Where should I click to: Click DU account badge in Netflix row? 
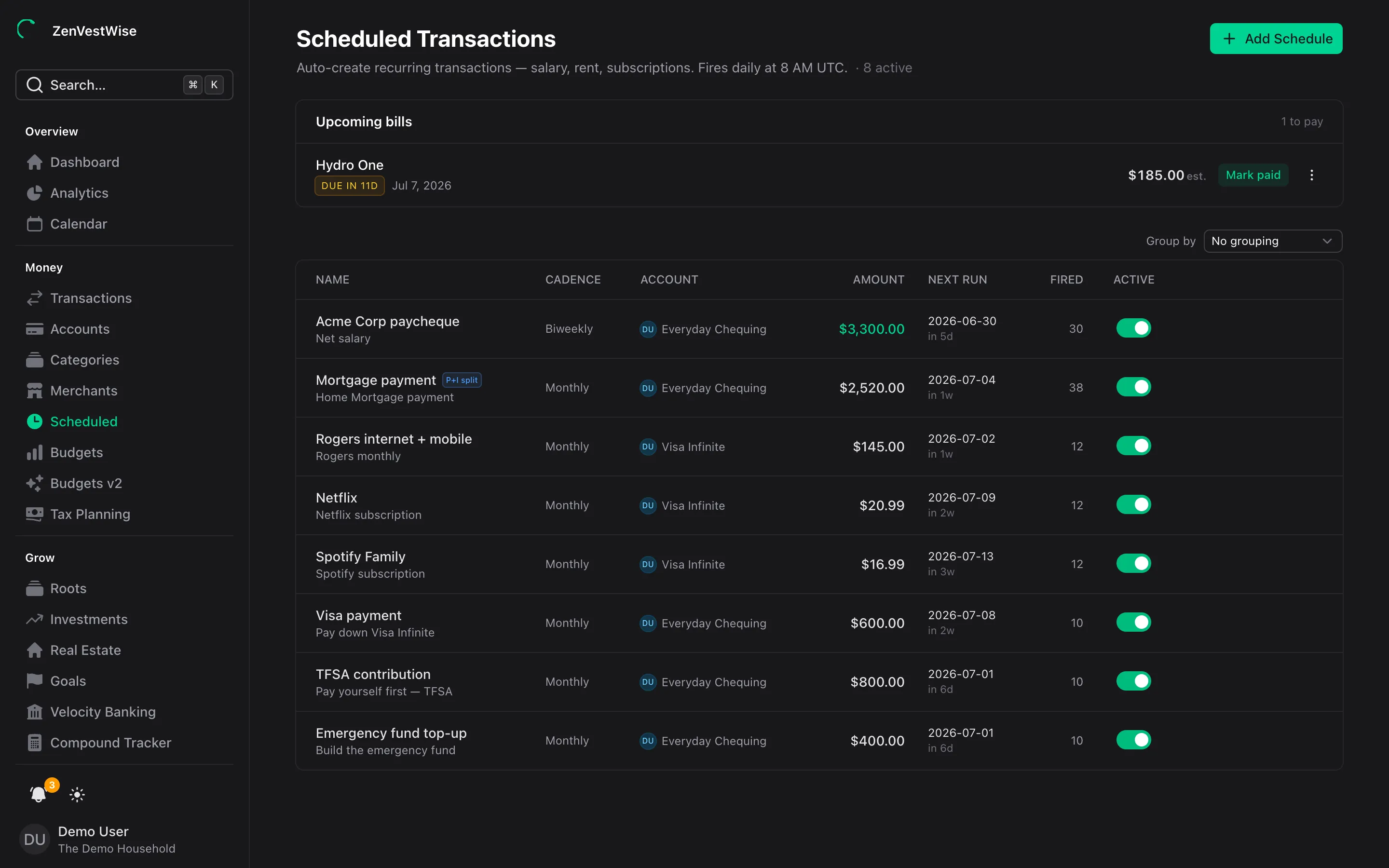[x=648, y=506]
